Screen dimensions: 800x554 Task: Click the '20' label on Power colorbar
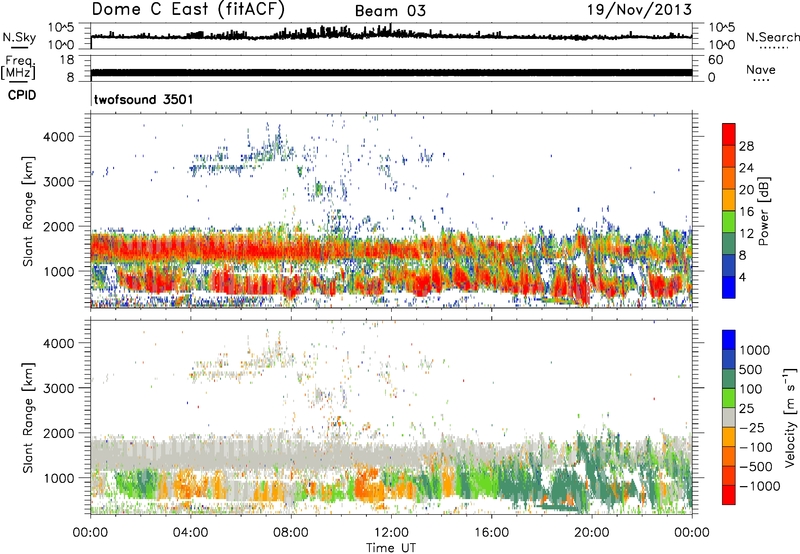click(746, 190)
